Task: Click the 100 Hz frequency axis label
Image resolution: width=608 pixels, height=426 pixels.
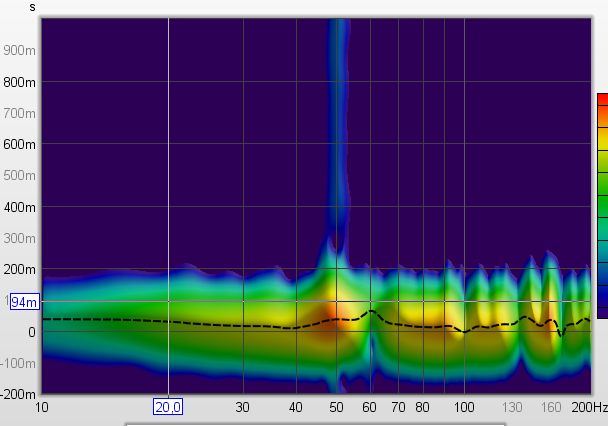Action: (464, 407)
